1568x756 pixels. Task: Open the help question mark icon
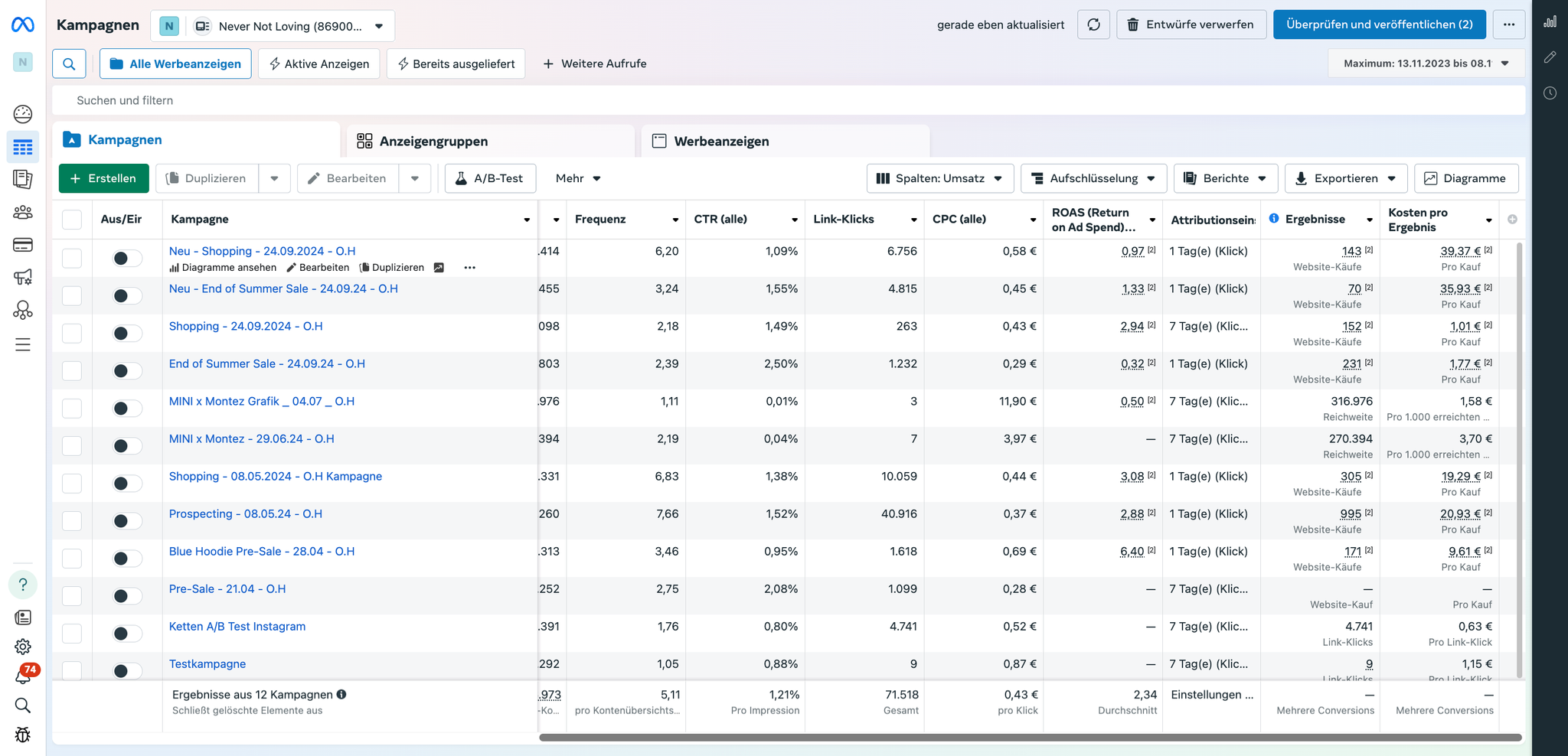point(23,585)
